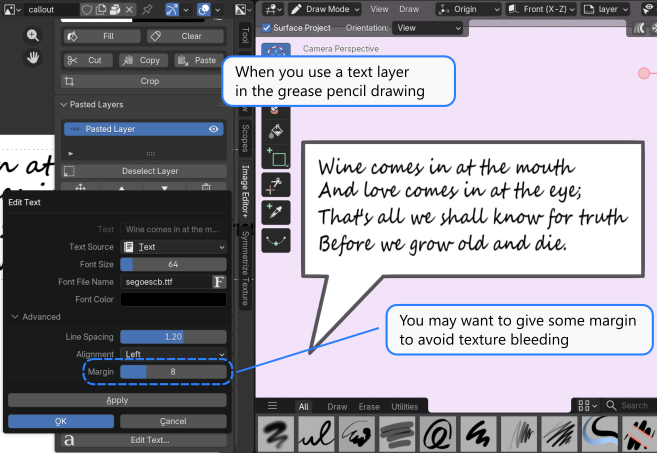This screenshot has height=453, width=657.
Task: Click the Apply button
Action: (117, 400)
